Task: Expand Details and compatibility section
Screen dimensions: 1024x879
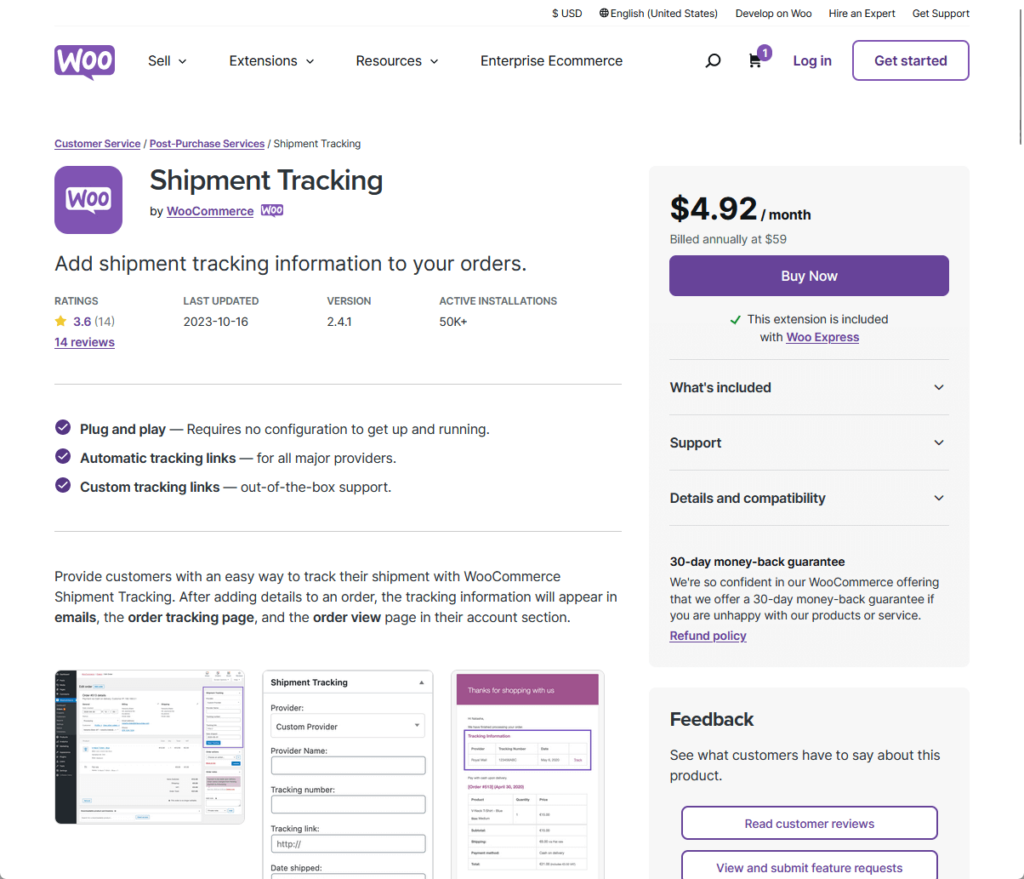Action: pyautogui.click(x=808, y=498)
